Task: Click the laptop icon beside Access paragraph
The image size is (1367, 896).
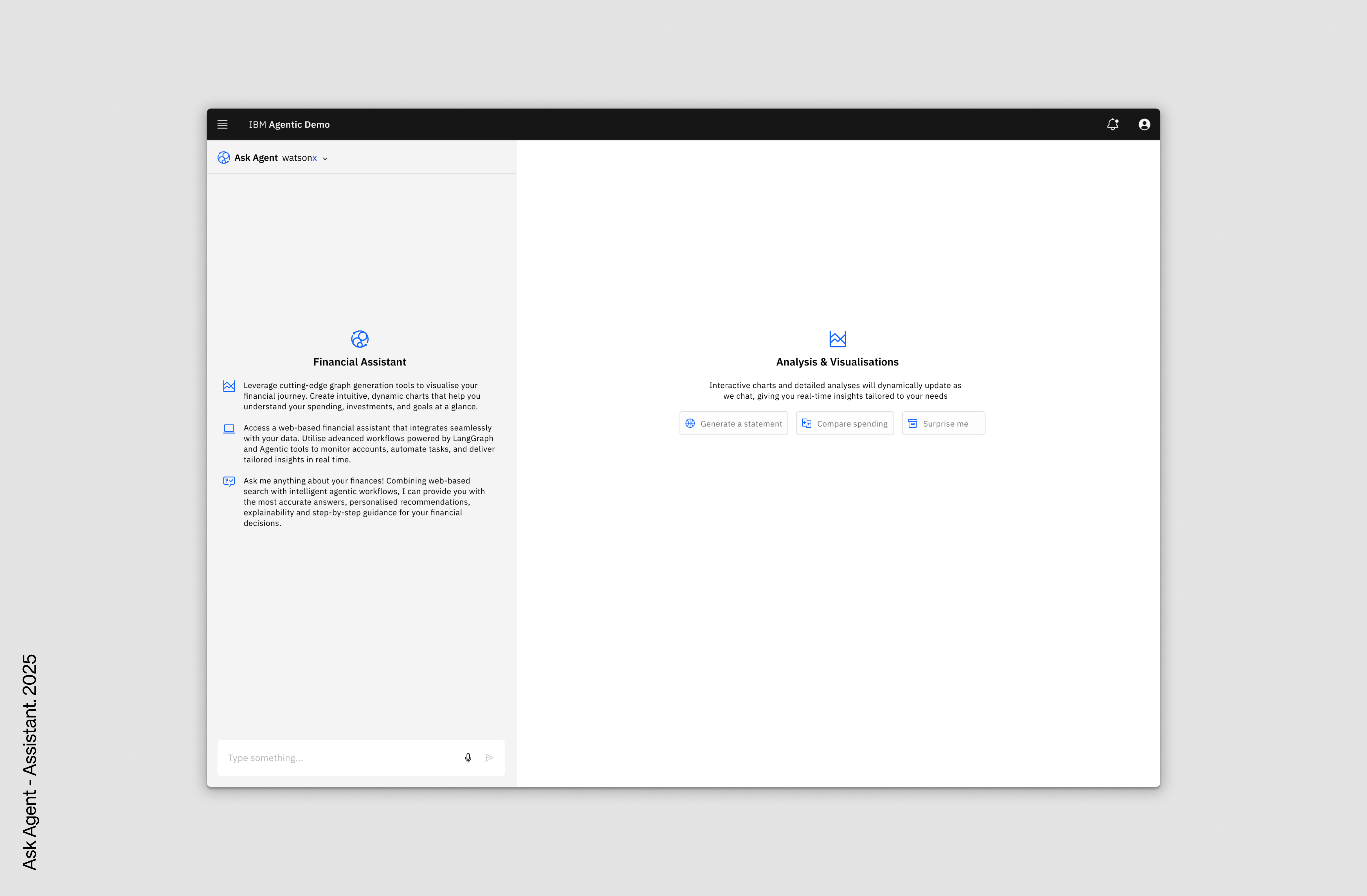Action: coord(229,428)
